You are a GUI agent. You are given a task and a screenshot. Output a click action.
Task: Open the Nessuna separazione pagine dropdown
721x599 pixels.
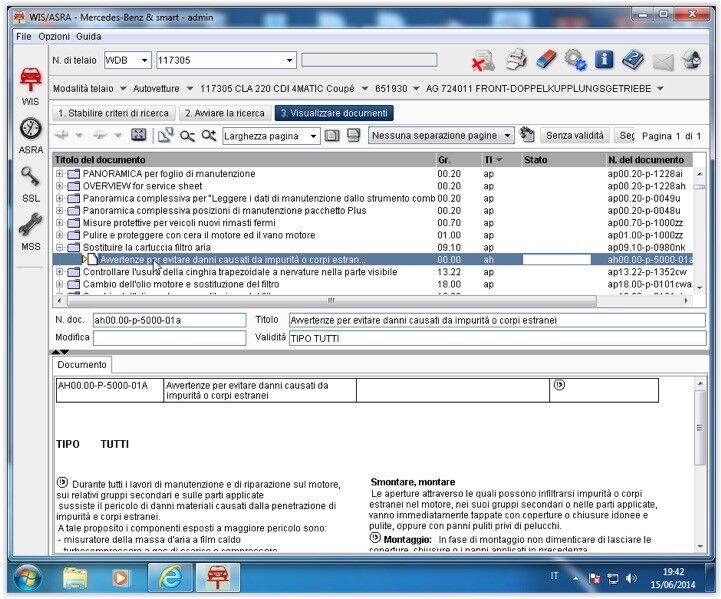pos(507,136)
